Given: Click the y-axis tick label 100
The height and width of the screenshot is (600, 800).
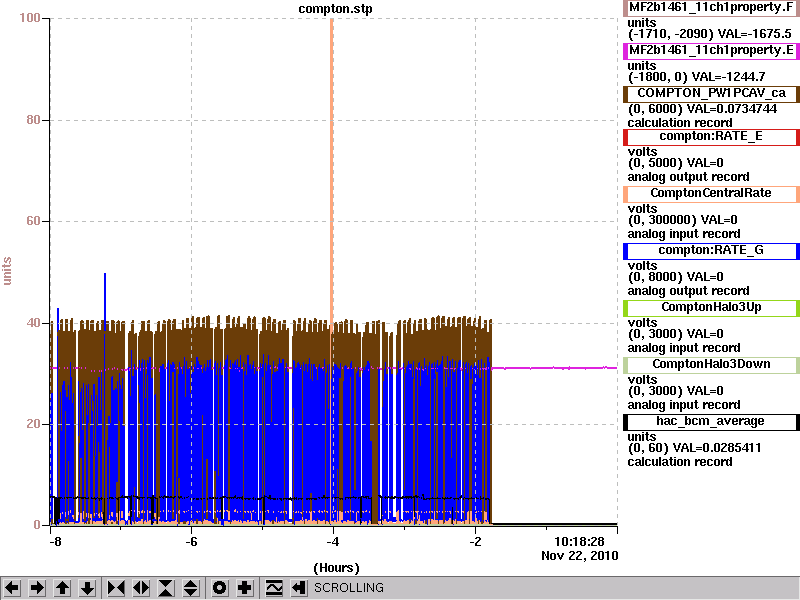Looking at the screenshot, I should [x=30, y=18].
